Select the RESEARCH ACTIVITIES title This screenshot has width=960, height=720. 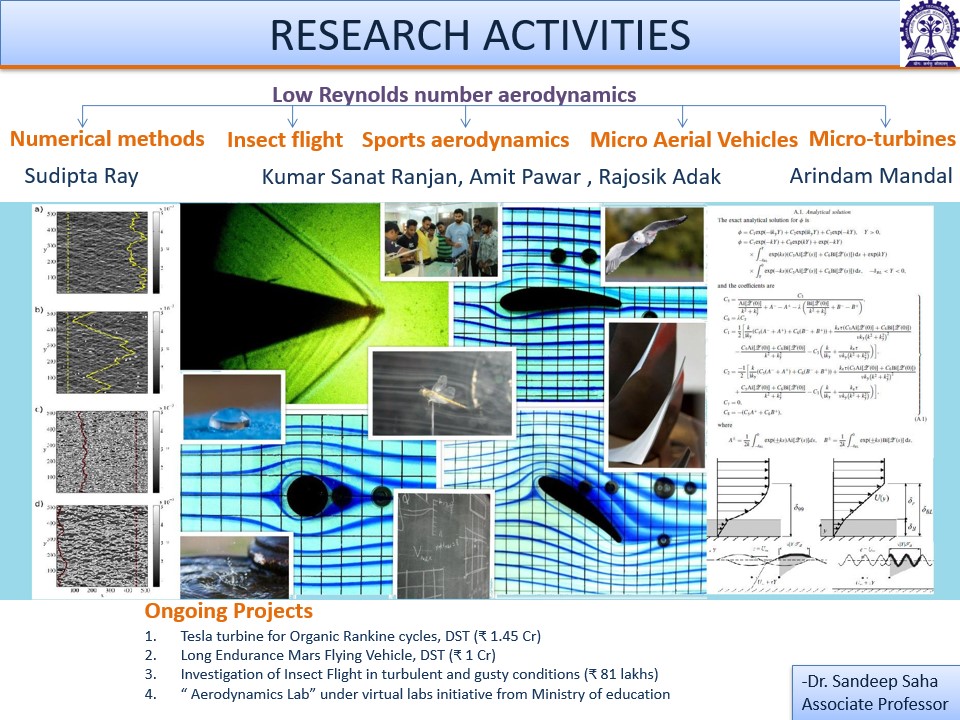tap(480, 34)
